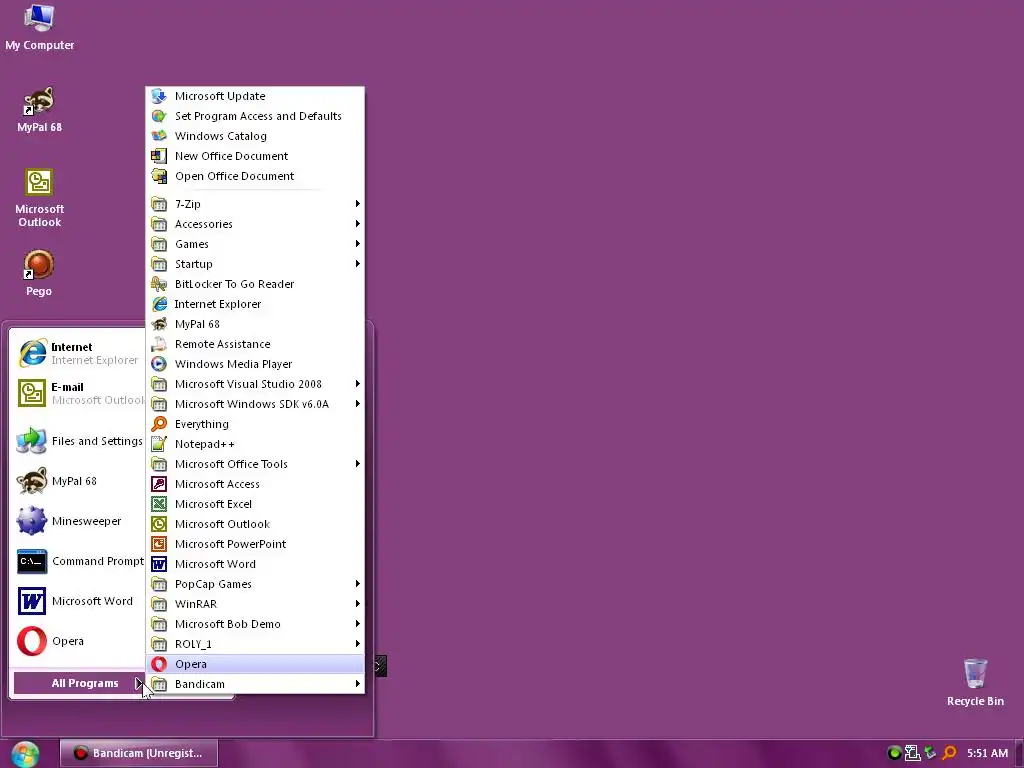This screenshot has width=1024, height=768.
Task: Open the Recycle Bin
Action: click(x=975, y=682)
